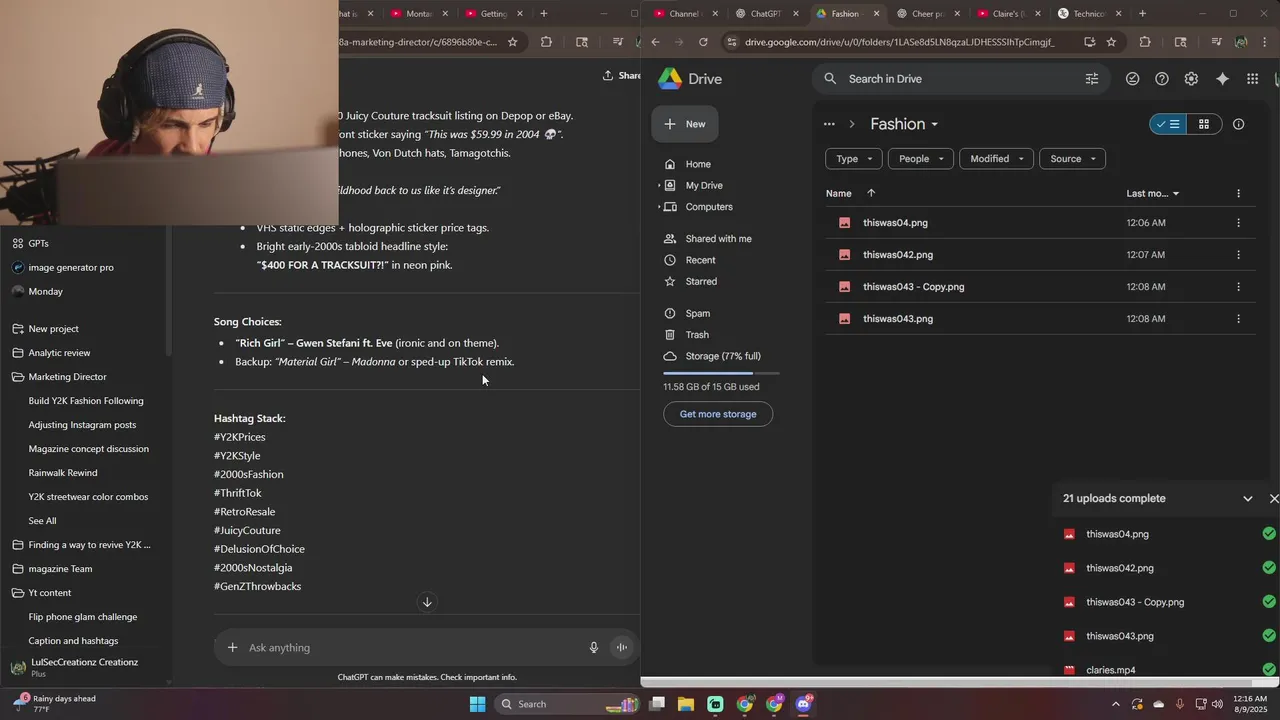
Task: View details info icon in Fashion folder
Action: (1239, 124)
